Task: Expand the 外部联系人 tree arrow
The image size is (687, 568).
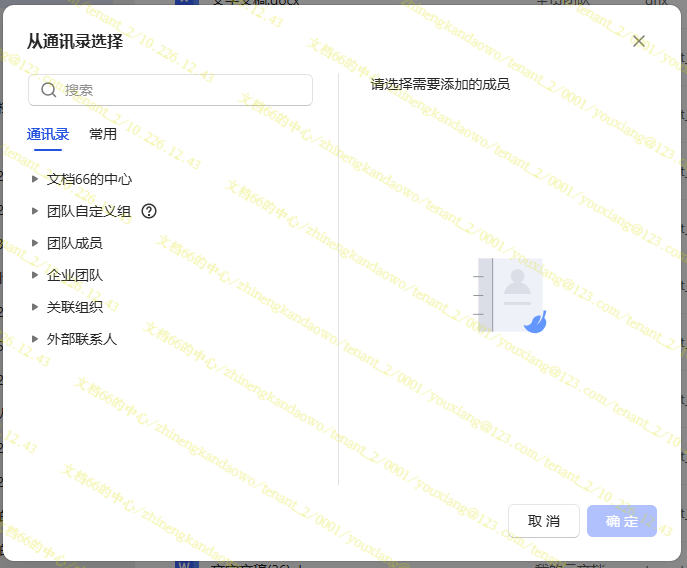Action: (35, 339)
